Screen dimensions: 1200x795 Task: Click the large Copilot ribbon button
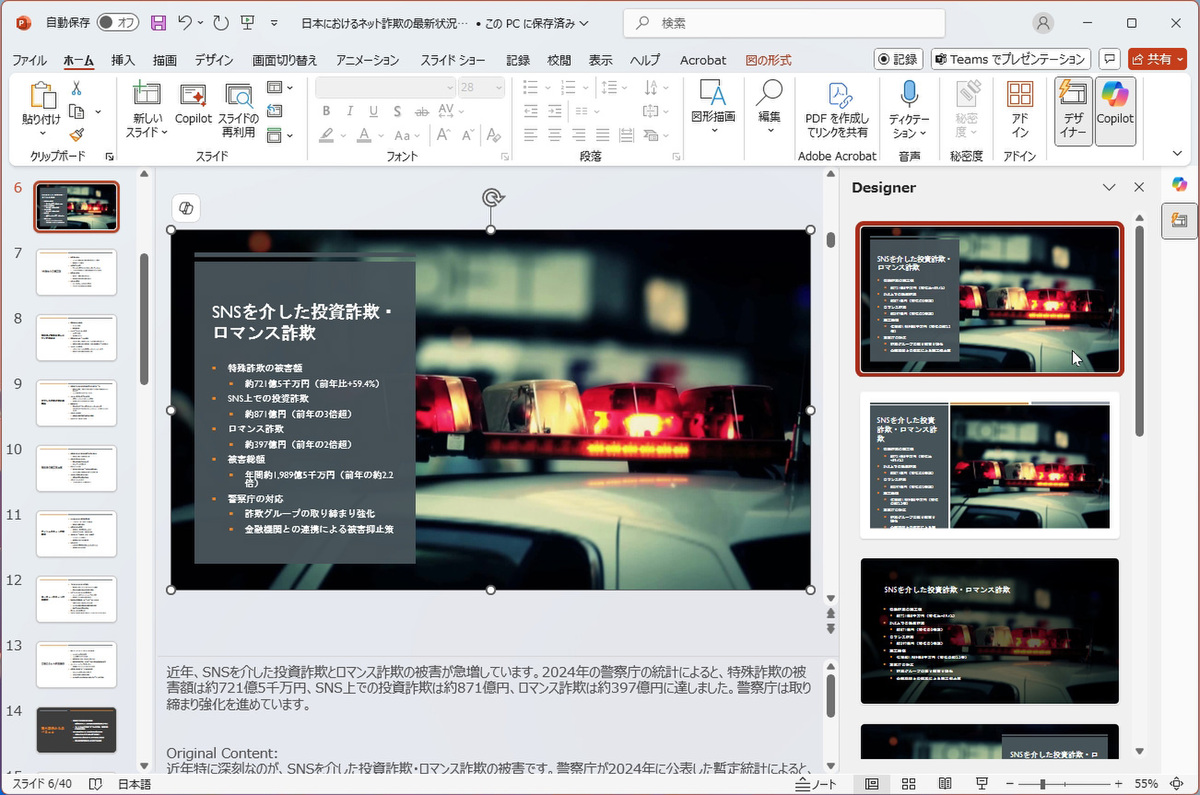point(1115,111)
